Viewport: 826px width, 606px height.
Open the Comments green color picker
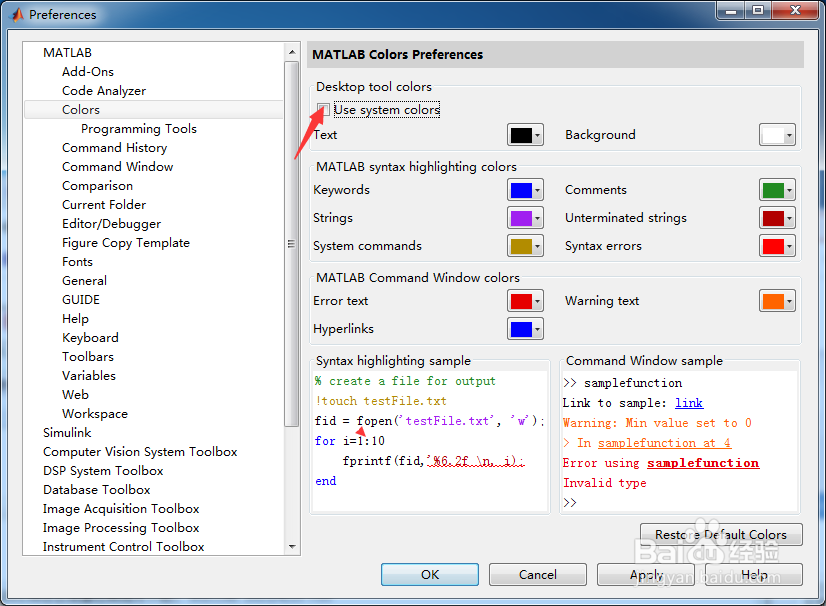(777, 190)
